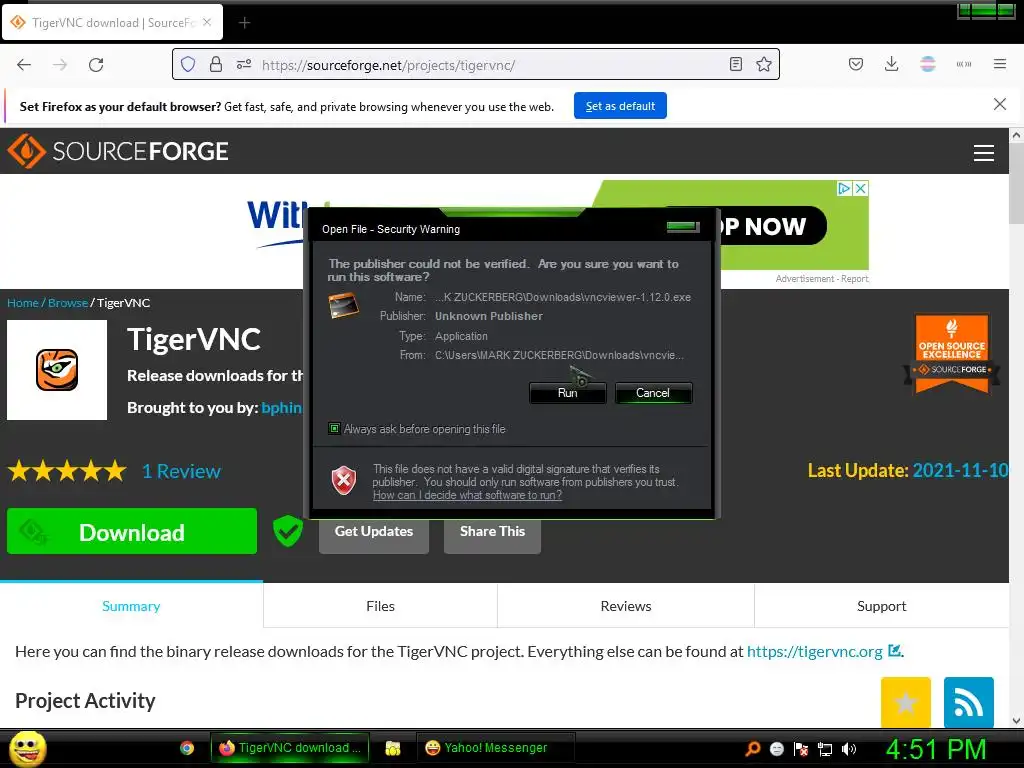This screenshot has height=768, width=1024.
Task: Click the volume speaker tray icon
Action: coord(849,749)
